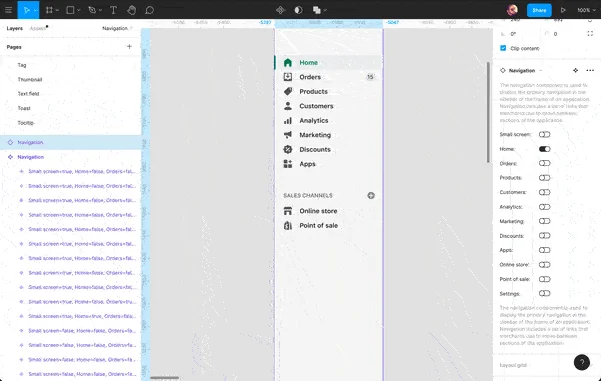Image resolution: width=601 pixels, height=381 pixels.
Task: Open help with question mark button
Action: coord(582,362)
